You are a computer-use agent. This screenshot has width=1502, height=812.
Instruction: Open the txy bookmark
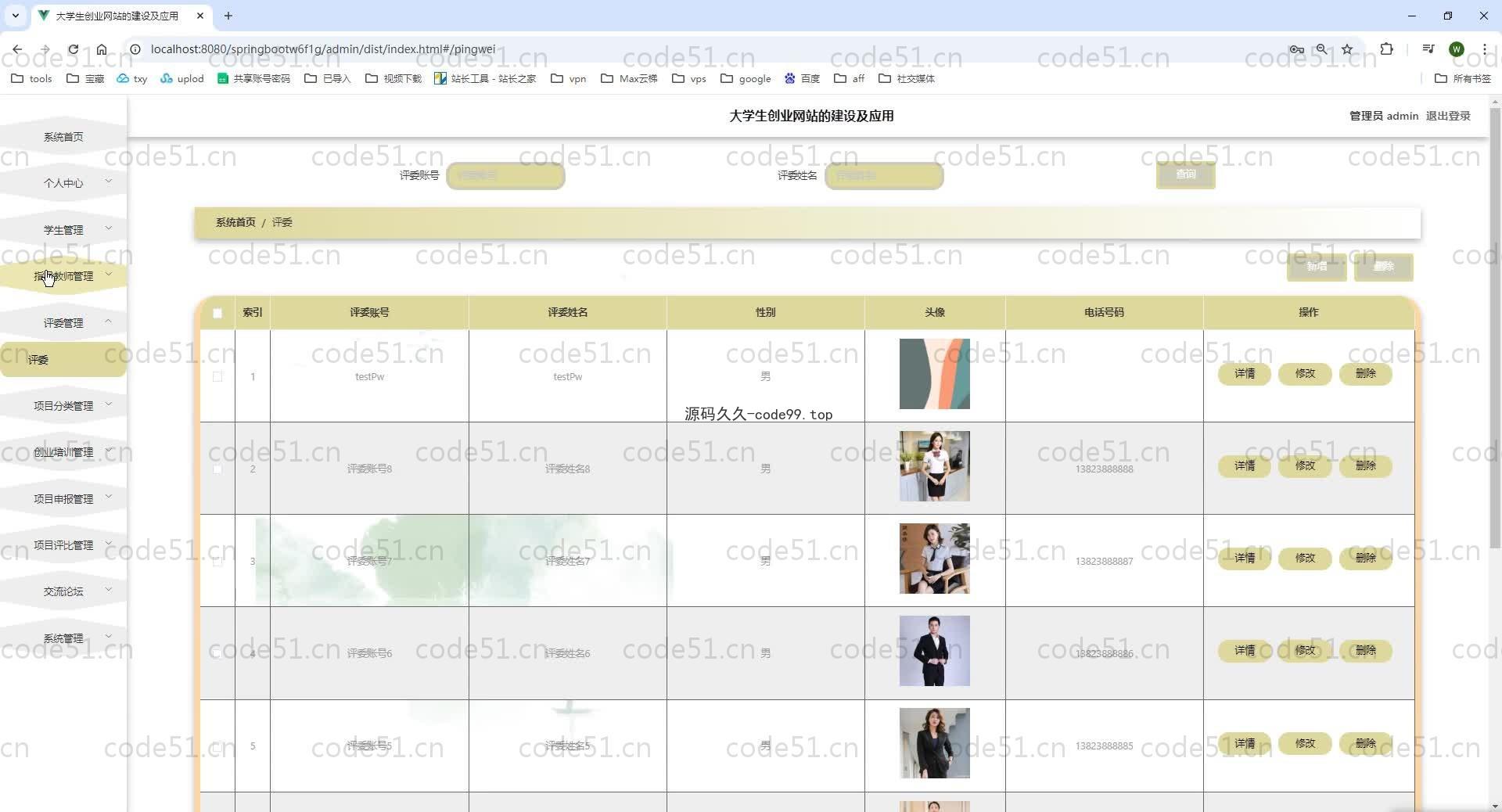click(x=132, y=78)
